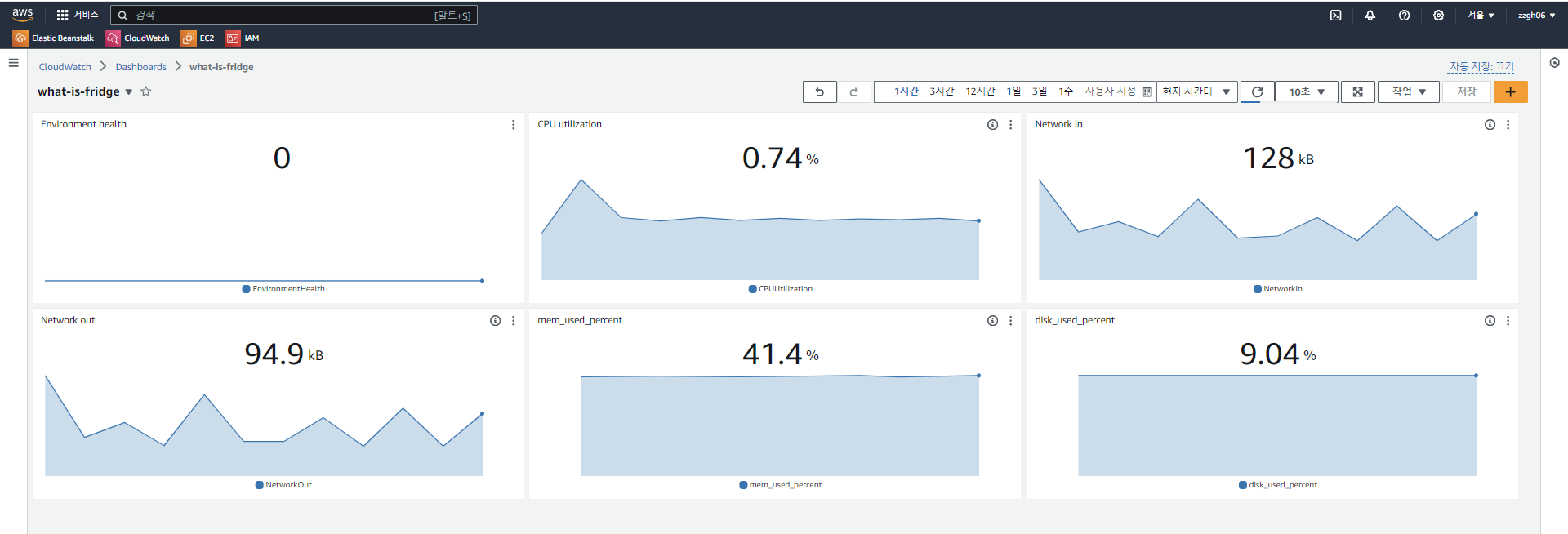Add a widget with plus button
Viewport: 1568px width, 534px height.
pos(1511,92)
